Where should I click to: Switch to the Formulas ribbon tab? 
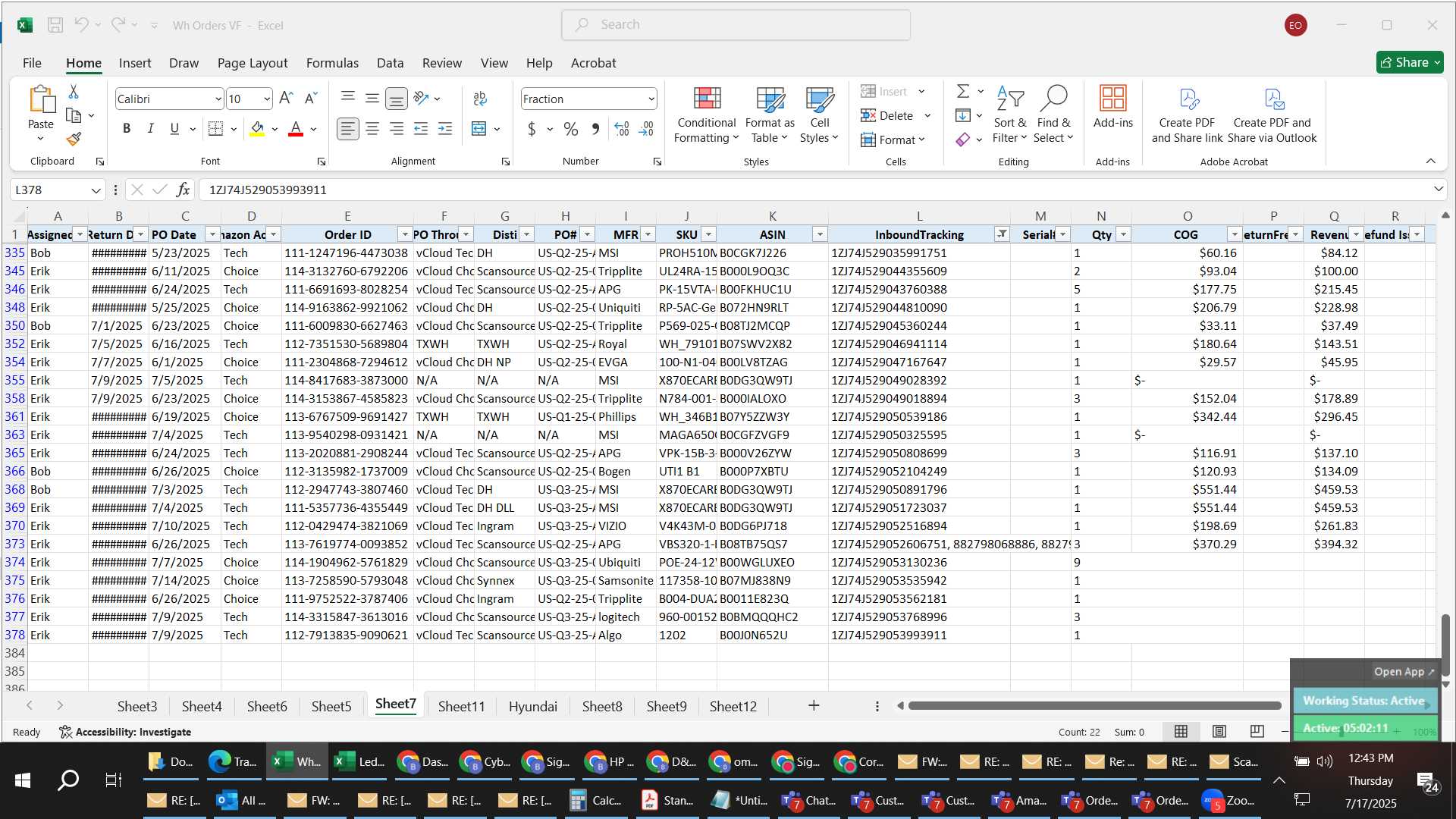pyautogui.click(x=332, y=63)
